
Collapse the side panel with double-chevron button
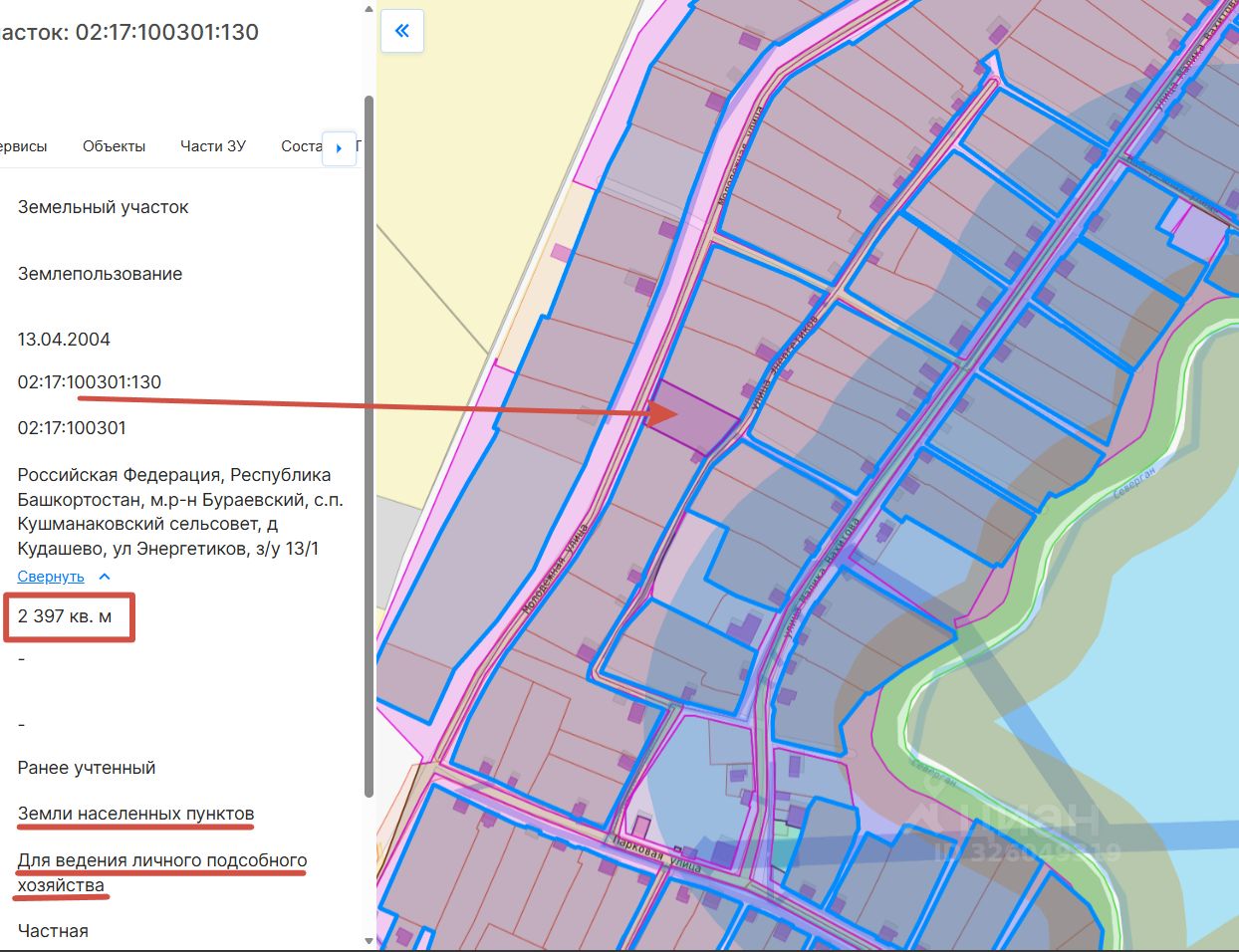click(x=402, y=31)
